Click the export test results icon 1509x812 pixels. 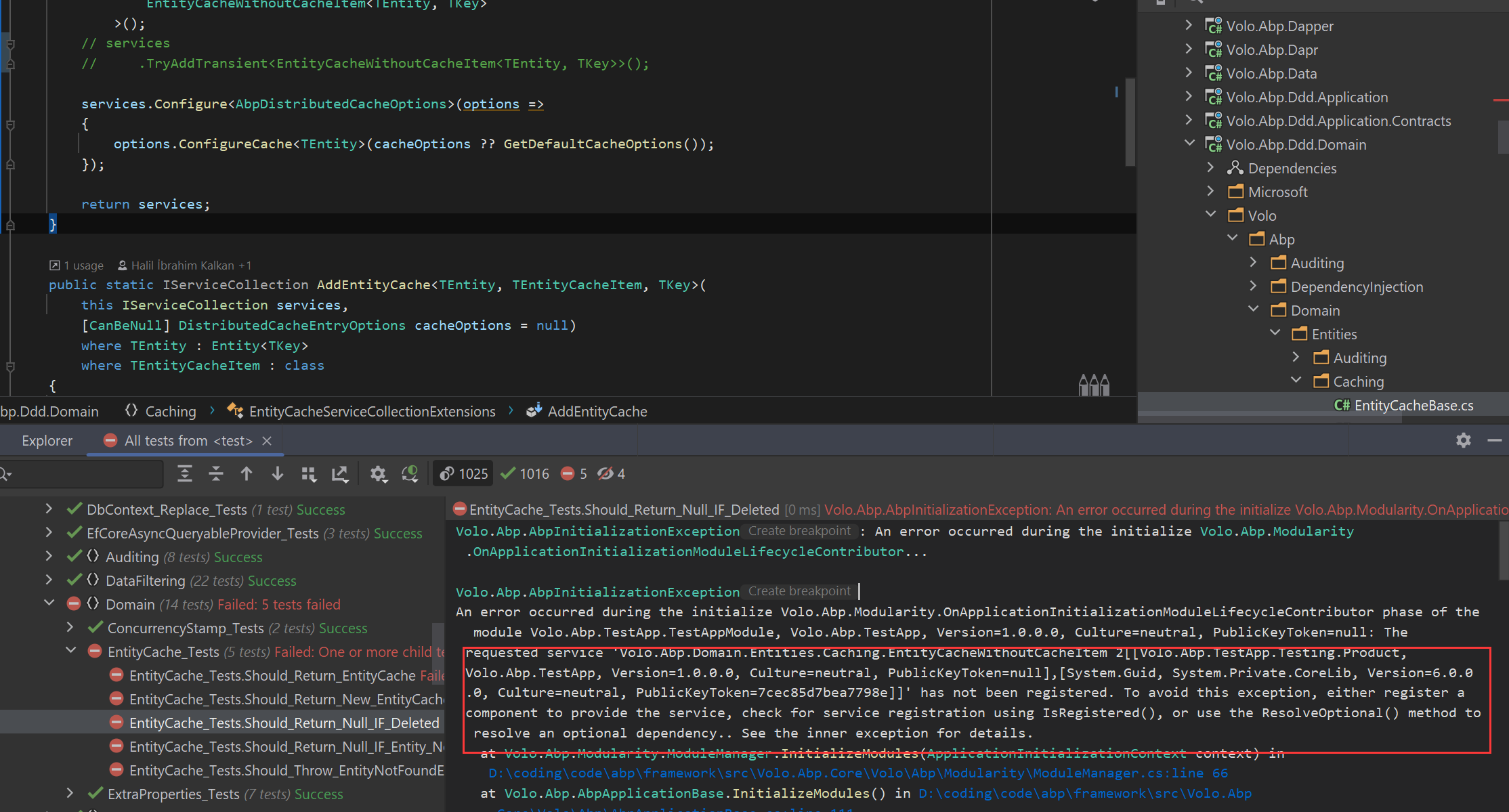(x=340, y=474)
